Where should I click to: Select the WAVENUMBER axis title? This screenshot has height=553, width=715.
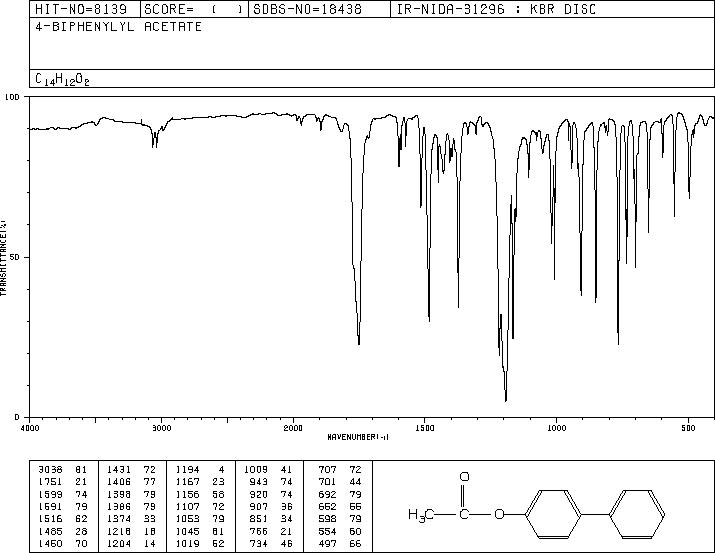point(358,437)
